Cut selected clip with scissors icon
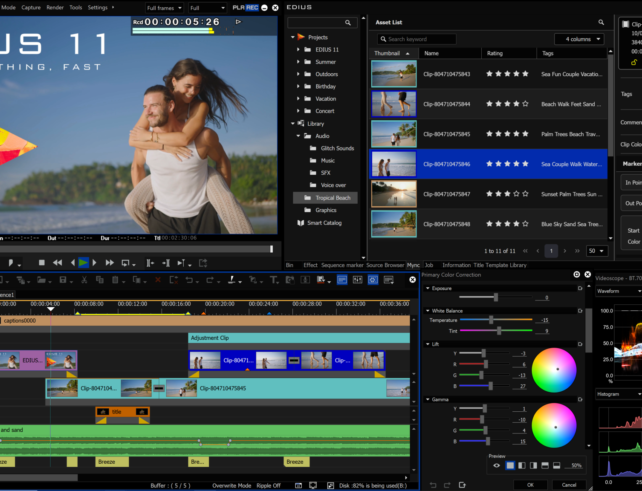 click(x=84, y=280)
